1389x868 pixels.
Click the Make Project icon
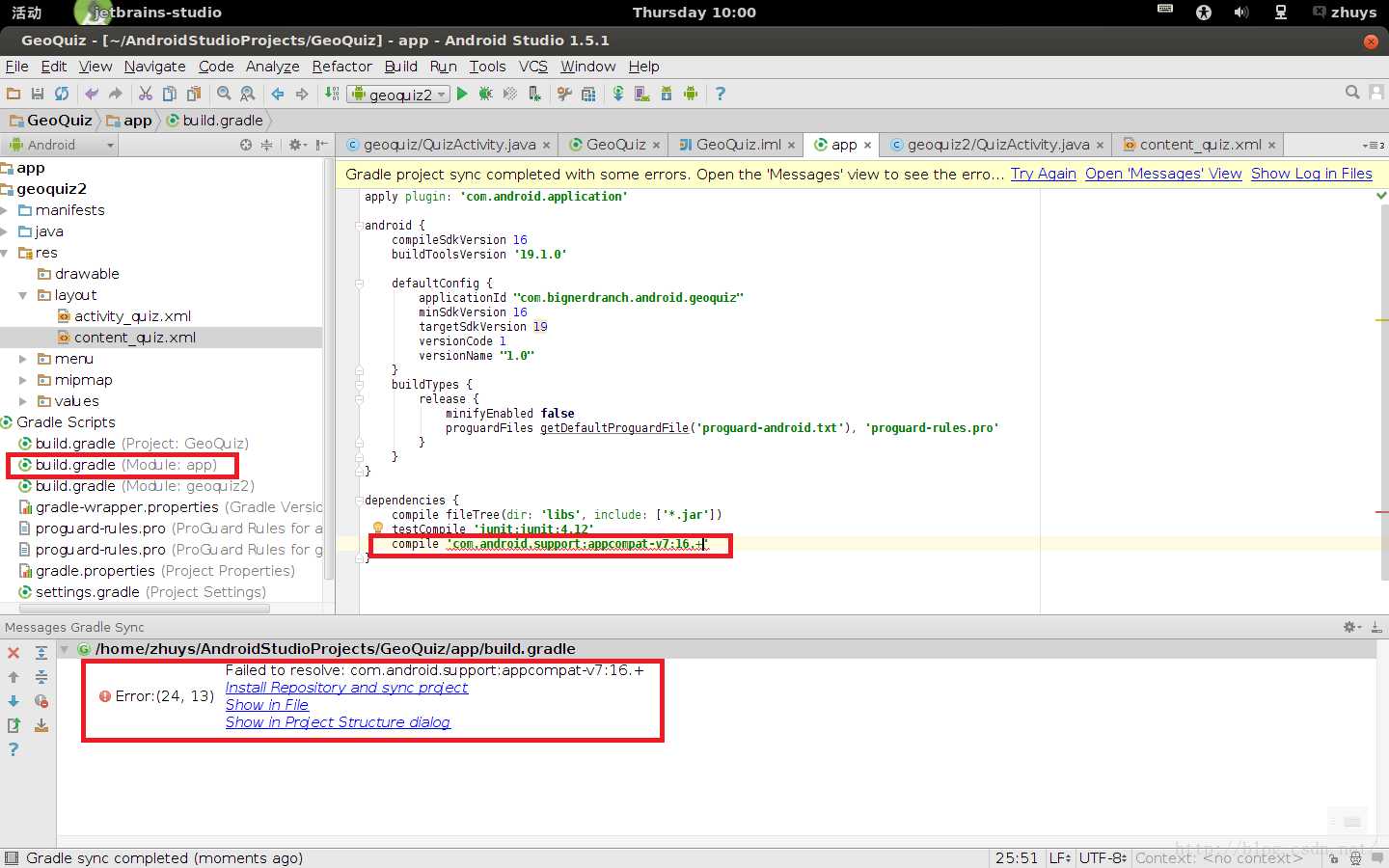point(332,94)
